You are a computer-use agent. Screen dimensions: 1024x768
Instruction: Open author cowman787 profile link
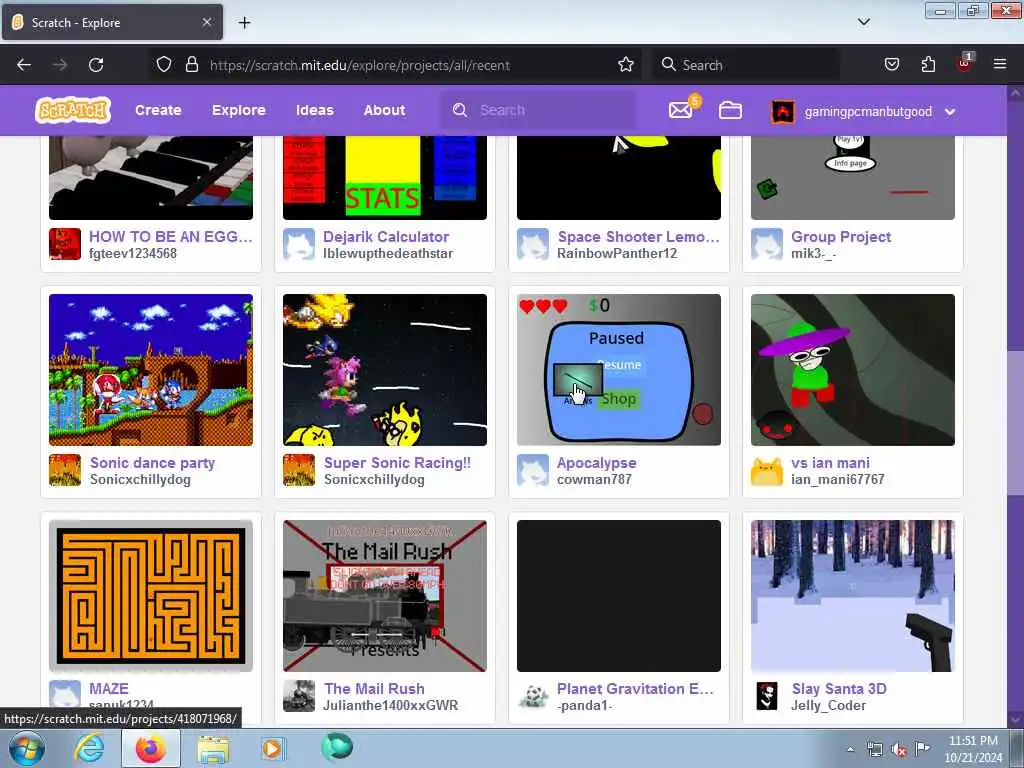[x=594, y=480]
